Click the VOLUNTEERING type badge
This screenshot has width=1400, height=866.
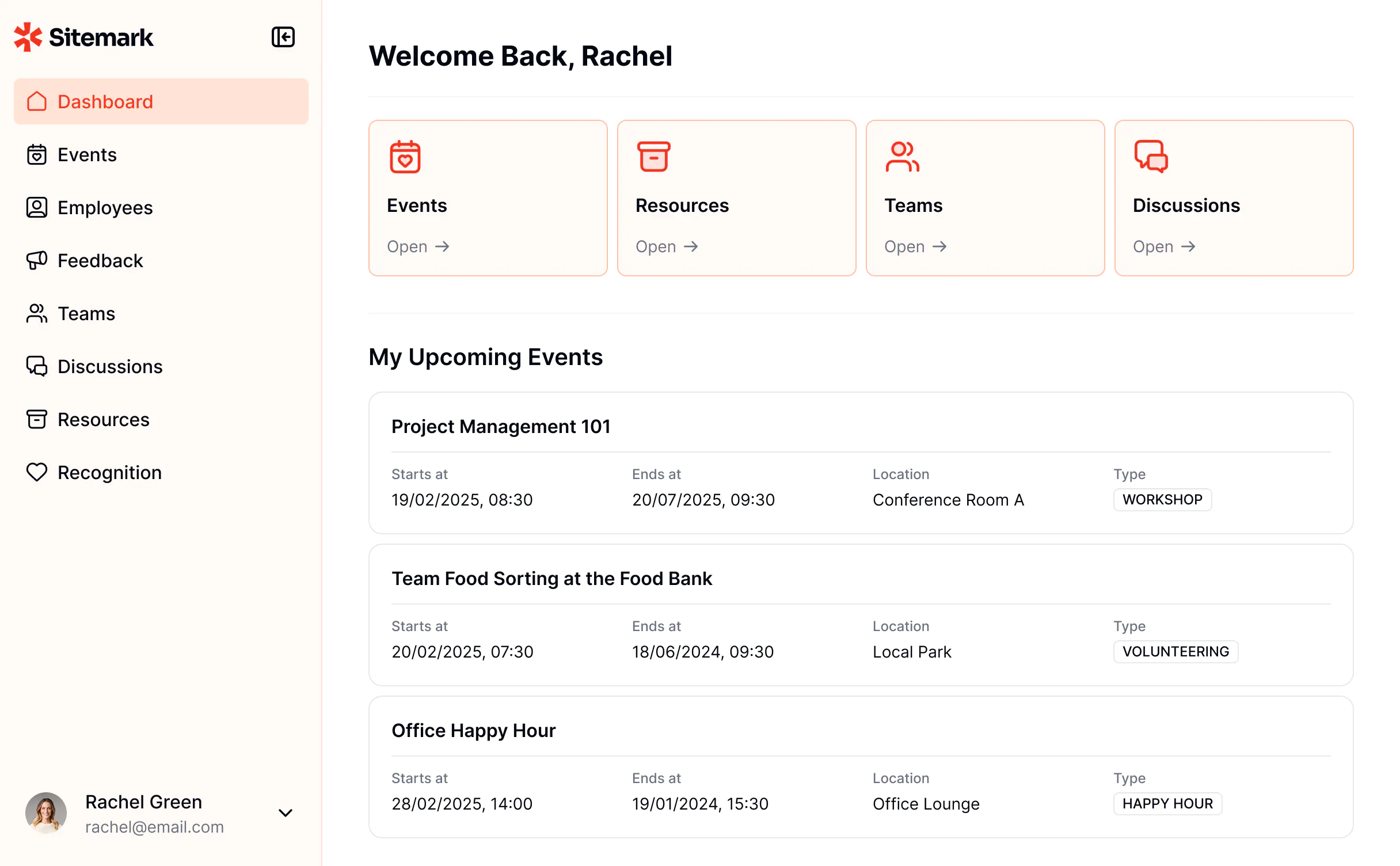tap(1175, 651)
